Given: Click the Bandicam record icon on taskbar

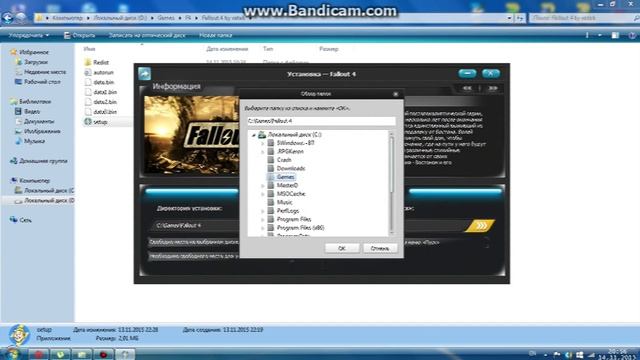Looking at the screenshot, I should (x=103, y=355).
